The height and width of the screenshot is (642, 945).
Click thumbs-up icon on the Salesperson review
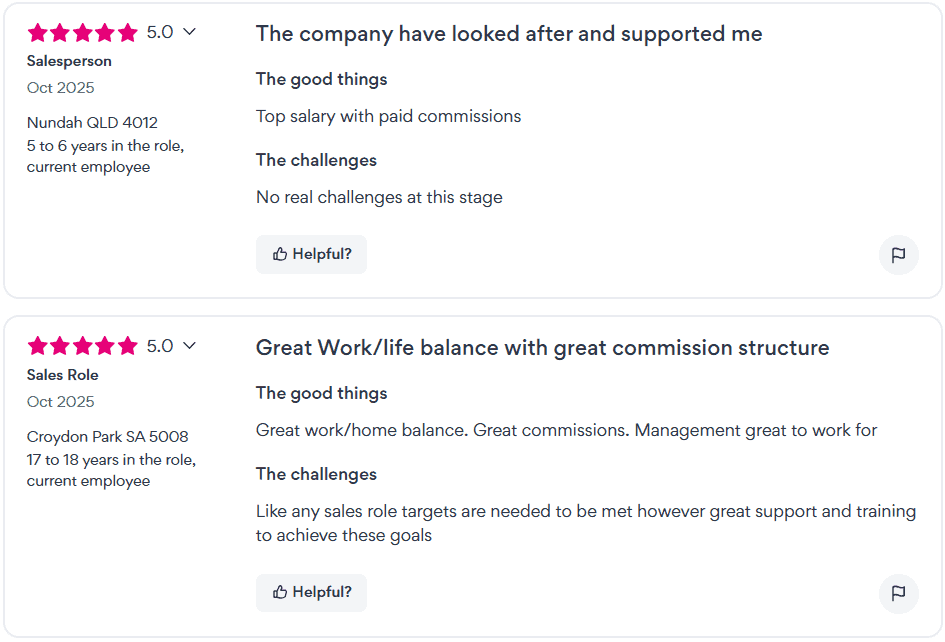point(281,254)
